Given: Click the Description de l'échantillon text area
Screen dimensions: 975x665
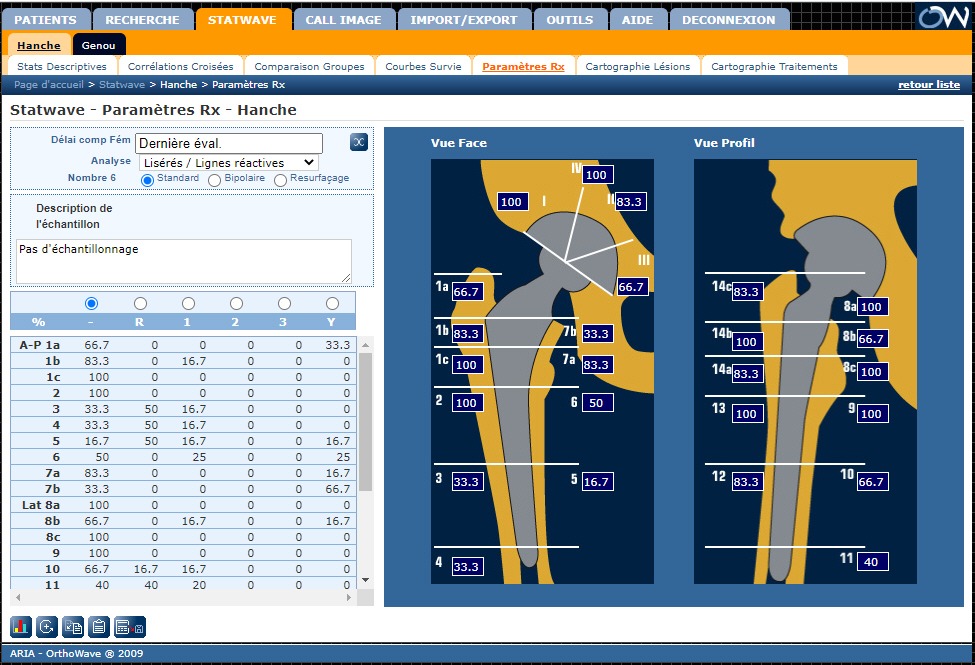Looking at the screenshot, I should [183, 261].
